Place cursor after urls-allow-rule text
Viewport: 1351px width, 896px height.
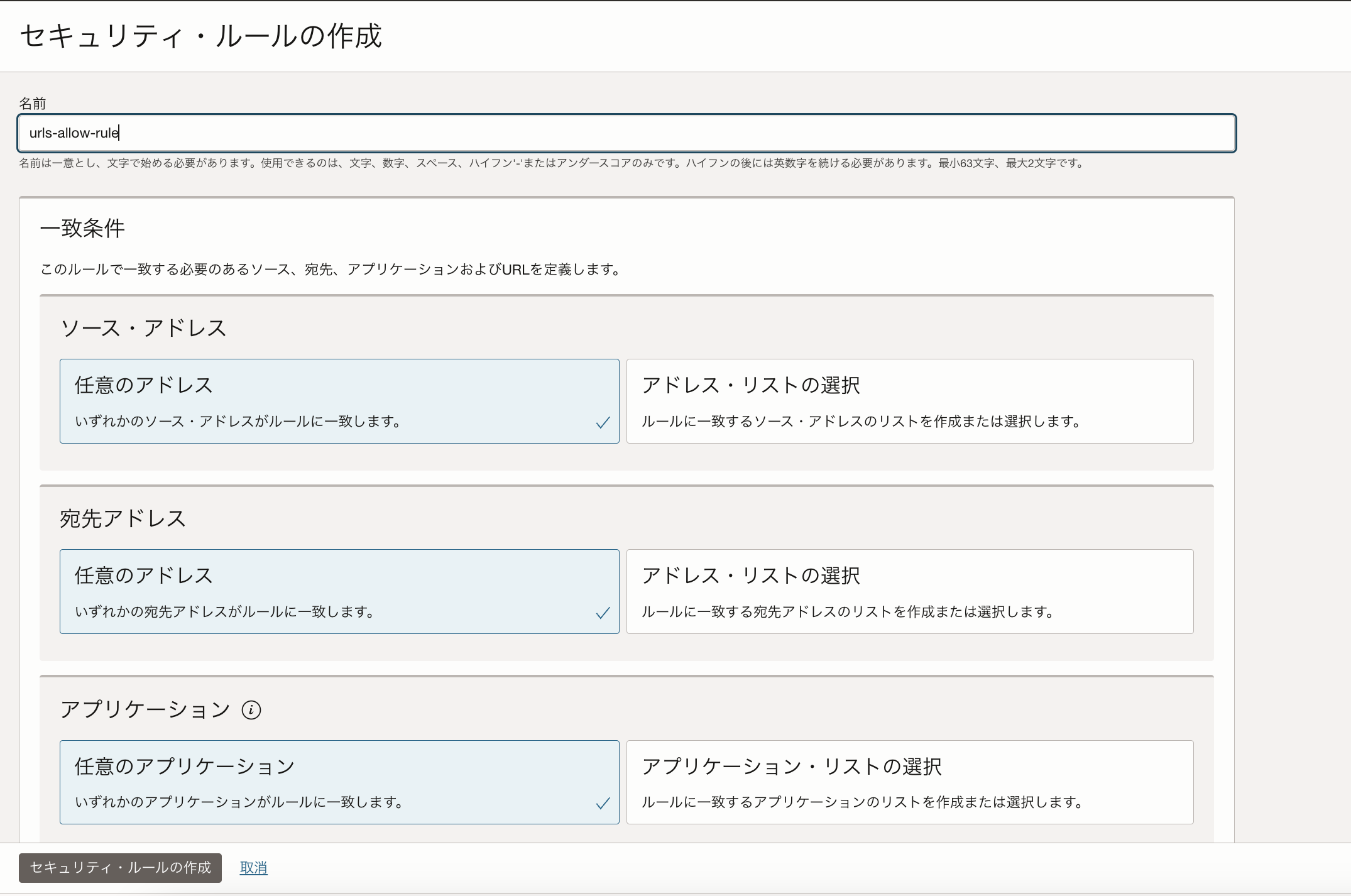pos(119,133)
